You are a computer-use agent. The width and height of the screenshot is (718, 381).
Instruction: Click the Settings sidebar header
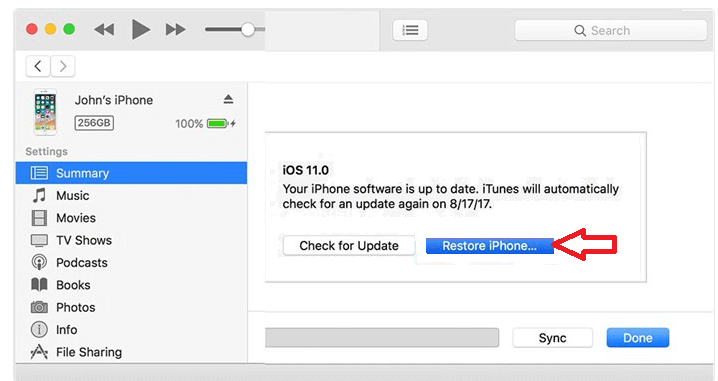46,152
